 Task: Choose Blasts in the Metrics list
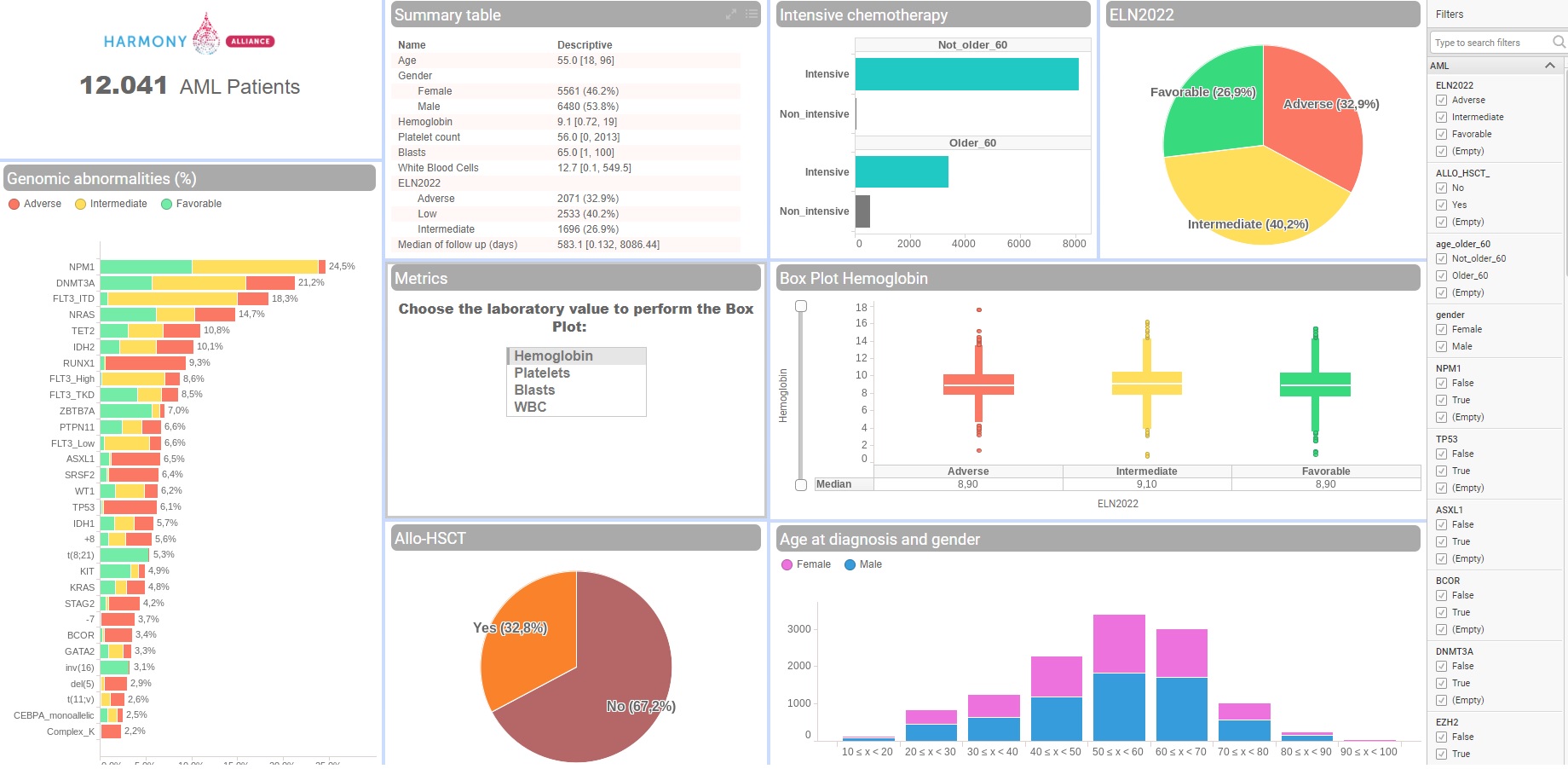(534, 390)
